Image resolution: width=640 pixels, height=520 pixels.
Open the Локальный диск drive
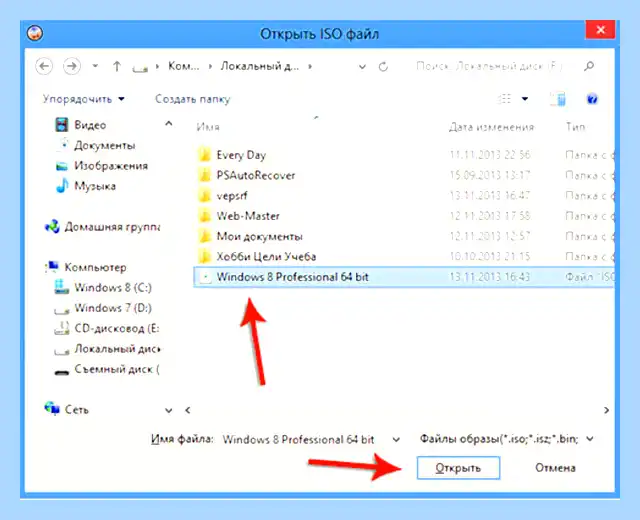tap(117, 349)
